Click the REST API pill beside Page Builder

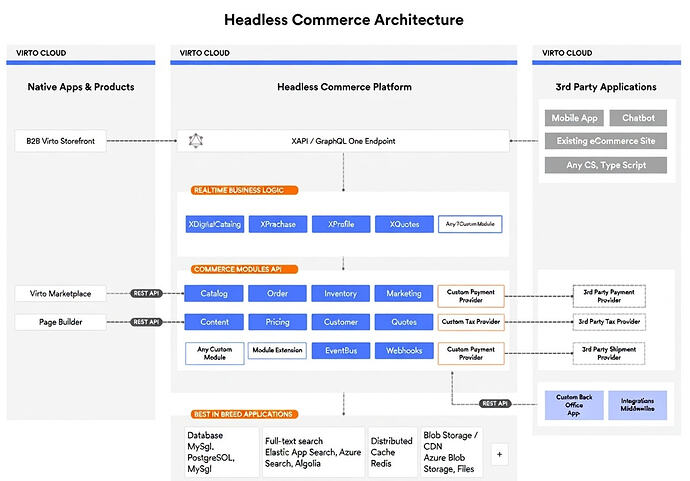click(147, 322)
